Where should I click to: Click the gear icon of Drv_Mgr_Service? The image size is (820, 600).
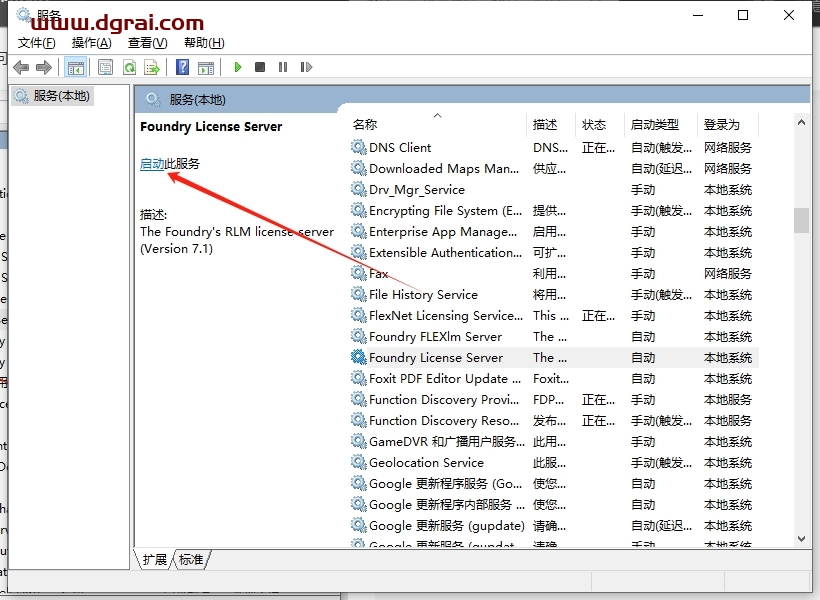tap(358, 189)
